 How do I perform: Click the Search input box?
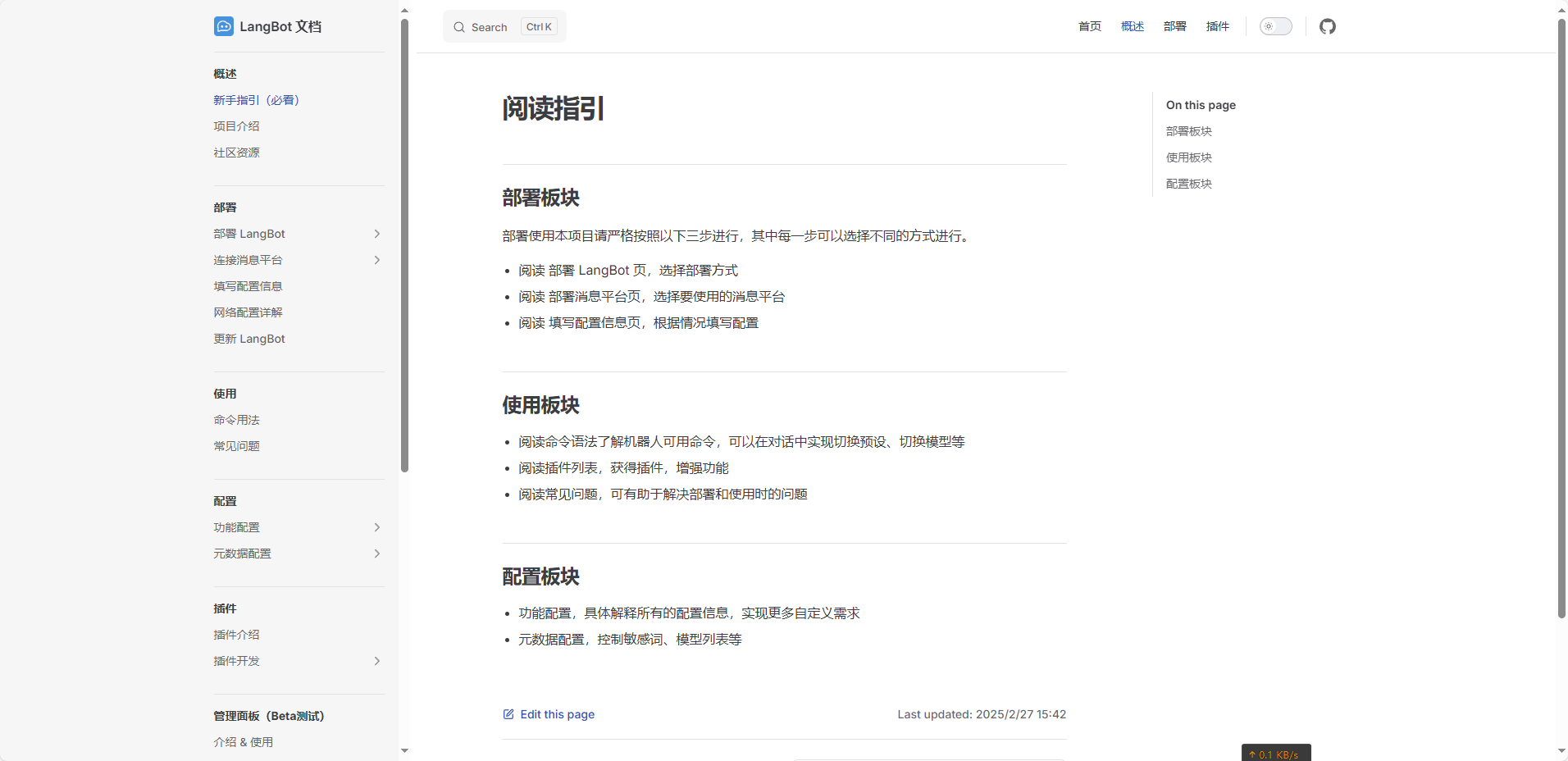[504, 27]
